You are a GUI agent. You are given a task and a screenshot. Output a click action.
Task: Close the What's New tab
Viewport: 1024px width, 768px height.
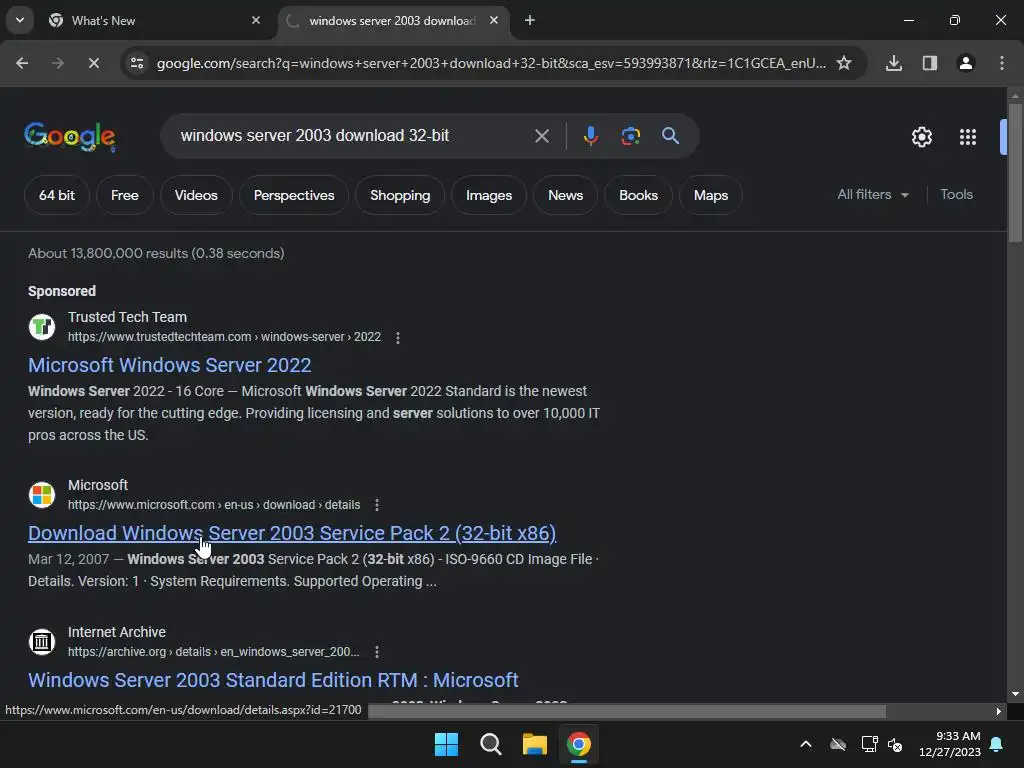[256, 20]
